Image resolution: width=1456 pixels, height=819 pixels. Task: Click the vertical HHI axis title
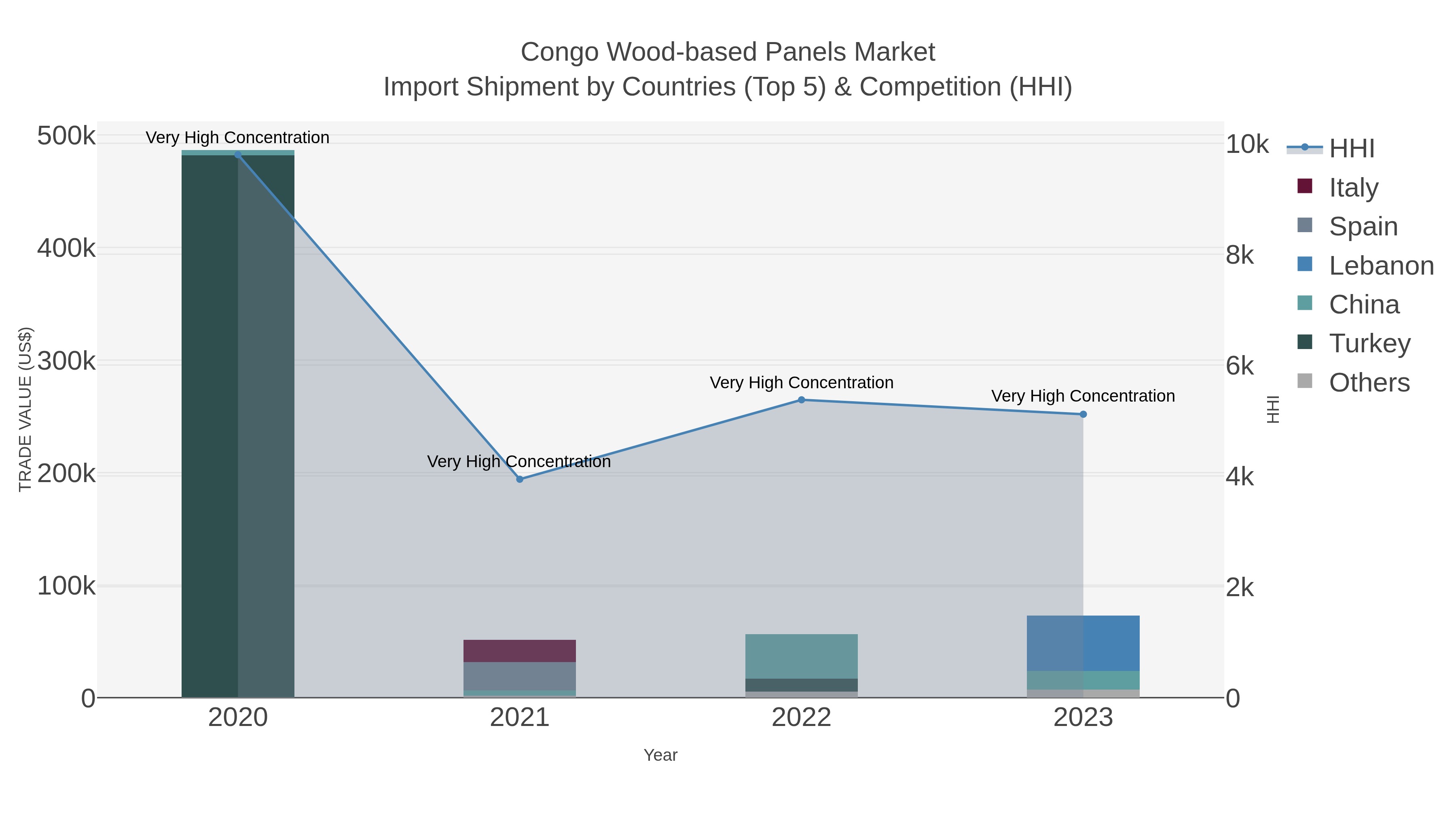pos(1273,409)
